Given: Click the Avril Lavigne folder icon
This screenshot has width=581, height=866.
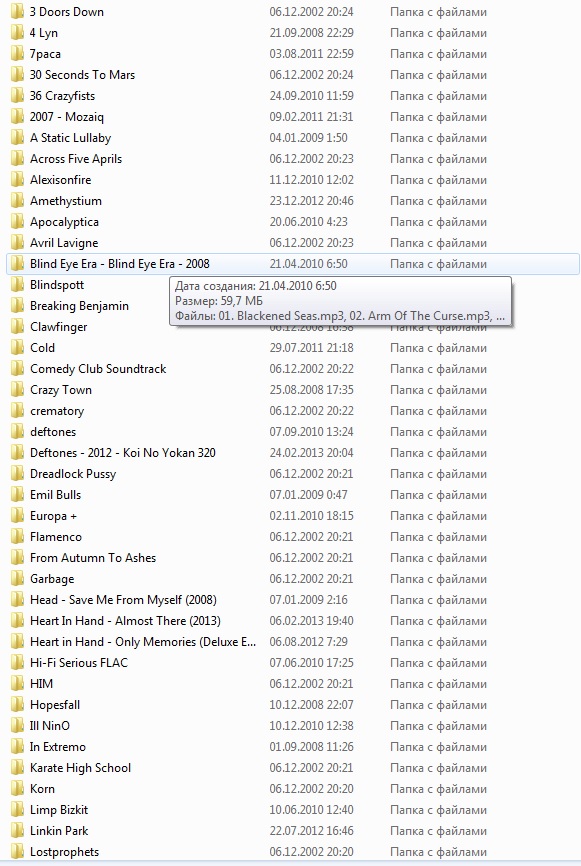Looking at the screenshot, I should 18,242.
